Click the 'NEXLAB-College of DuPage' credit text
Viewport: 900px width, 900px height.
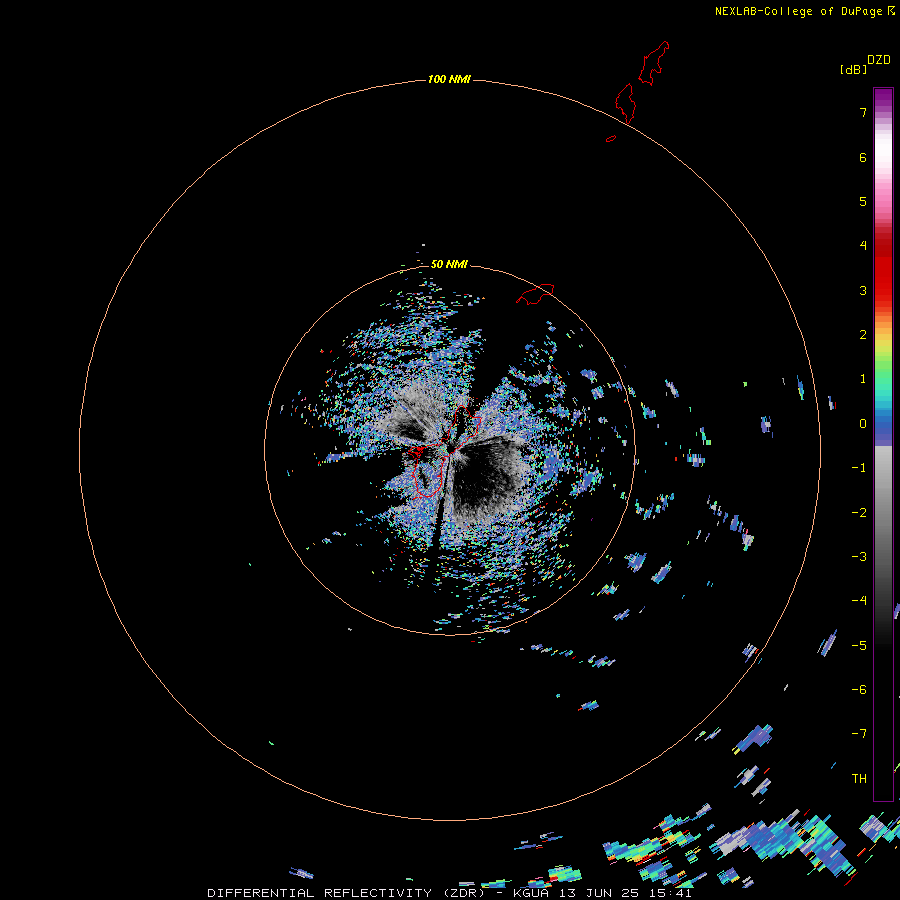(x=798, y=11)
